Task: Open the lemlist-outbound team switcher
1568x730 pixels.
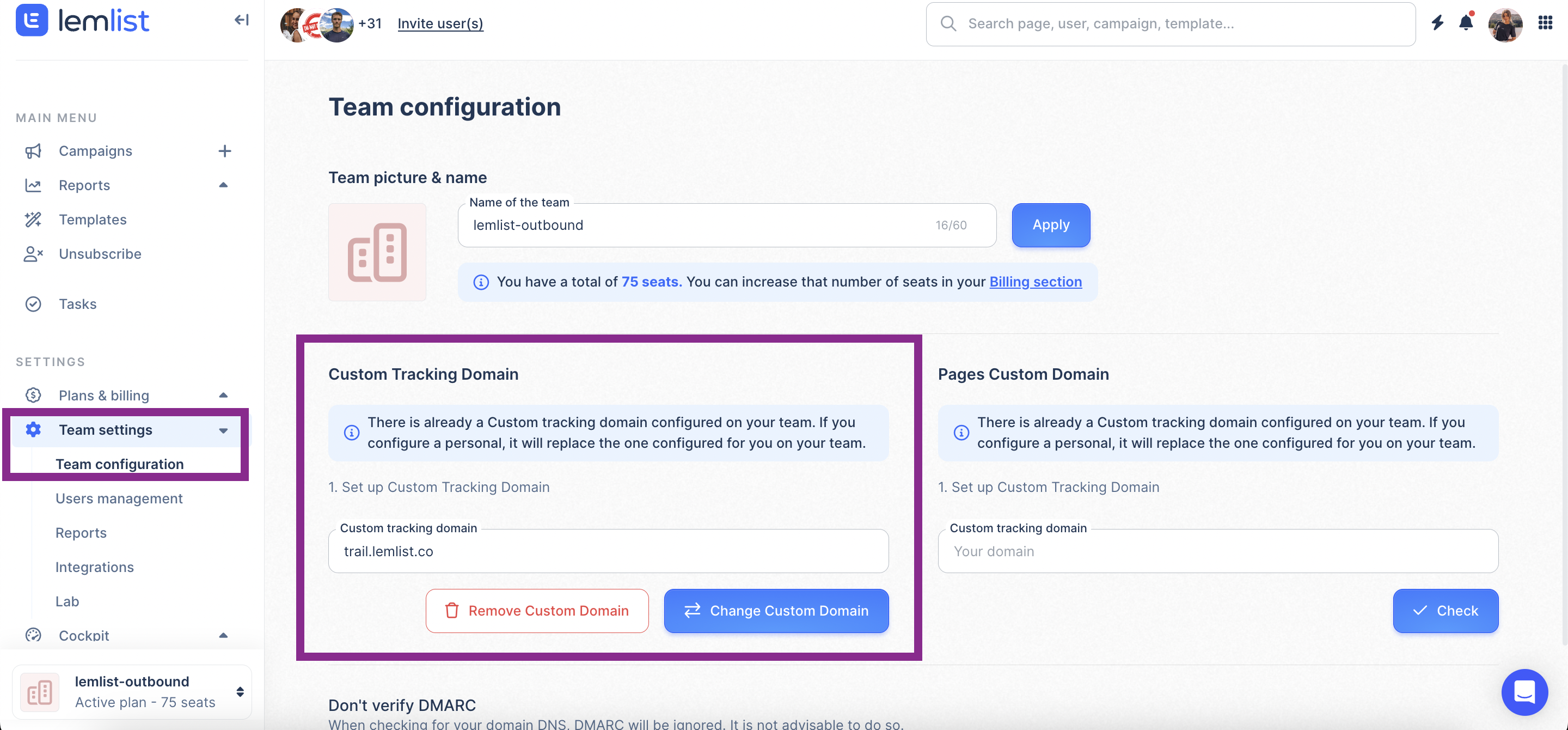Action: 131,692
